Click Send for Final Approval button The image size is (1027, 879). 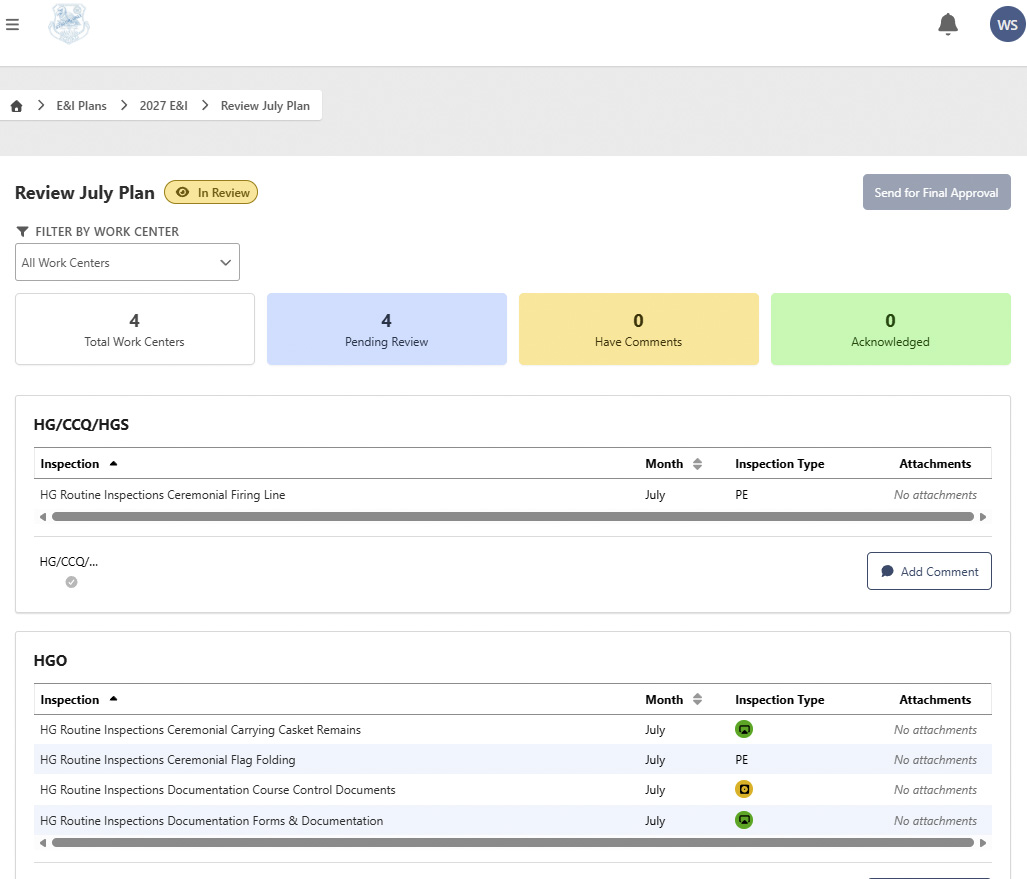(x=937, y=193)
